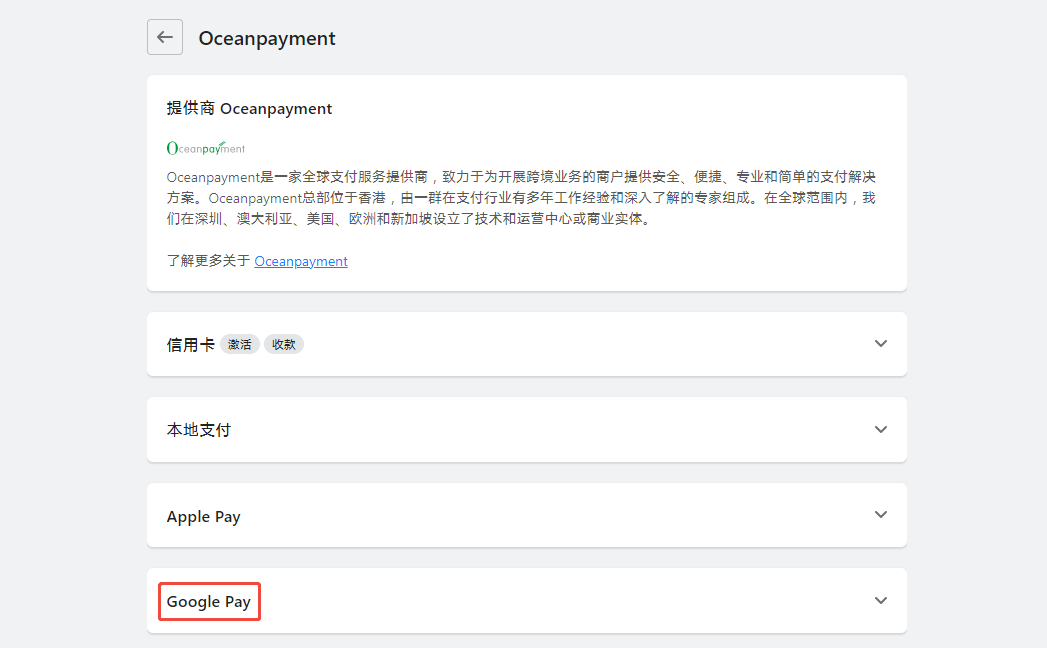Viewport: 1047px width, 648px height.
Task: Click the back arrow button
Action: [165, 38]
